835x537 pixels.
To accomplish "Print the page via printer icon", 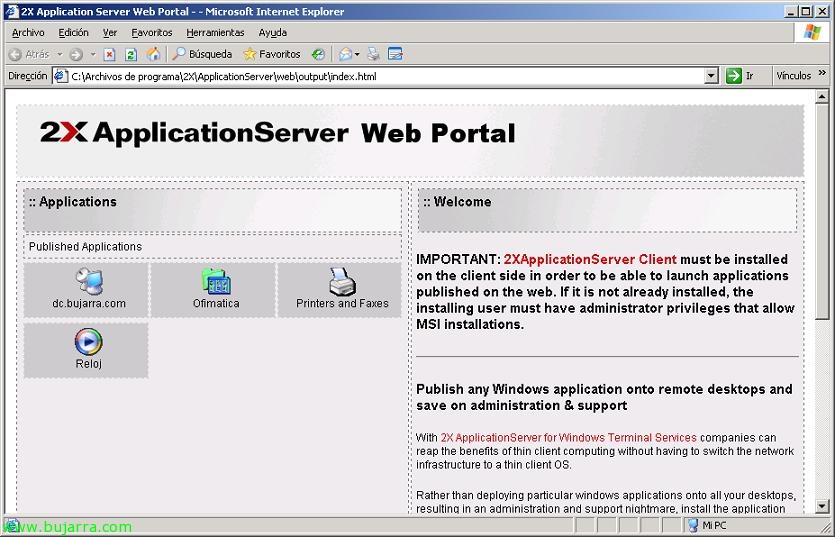I will [373, 54].
